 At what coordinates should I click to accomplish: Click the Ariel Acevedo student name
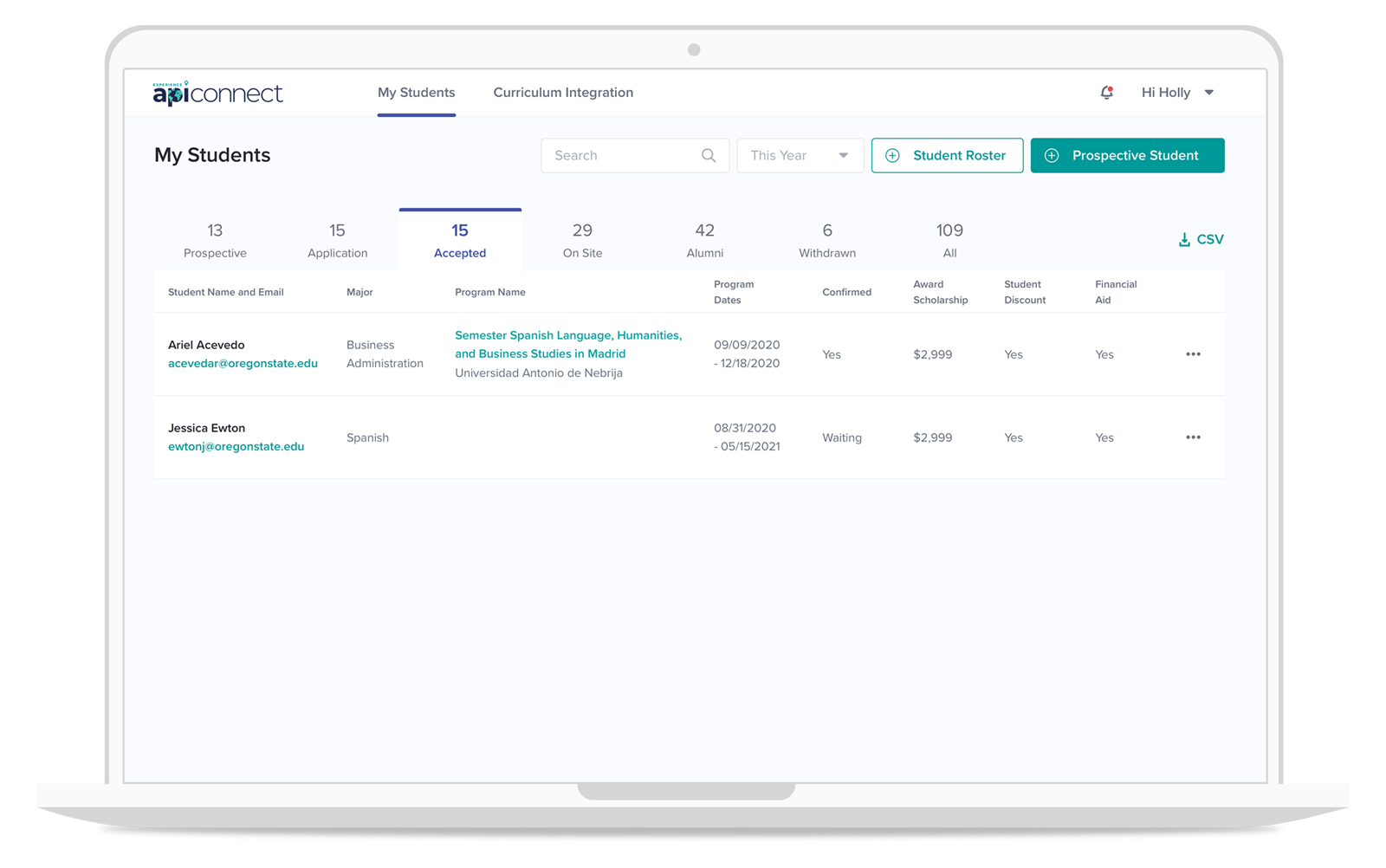point(206,345)
